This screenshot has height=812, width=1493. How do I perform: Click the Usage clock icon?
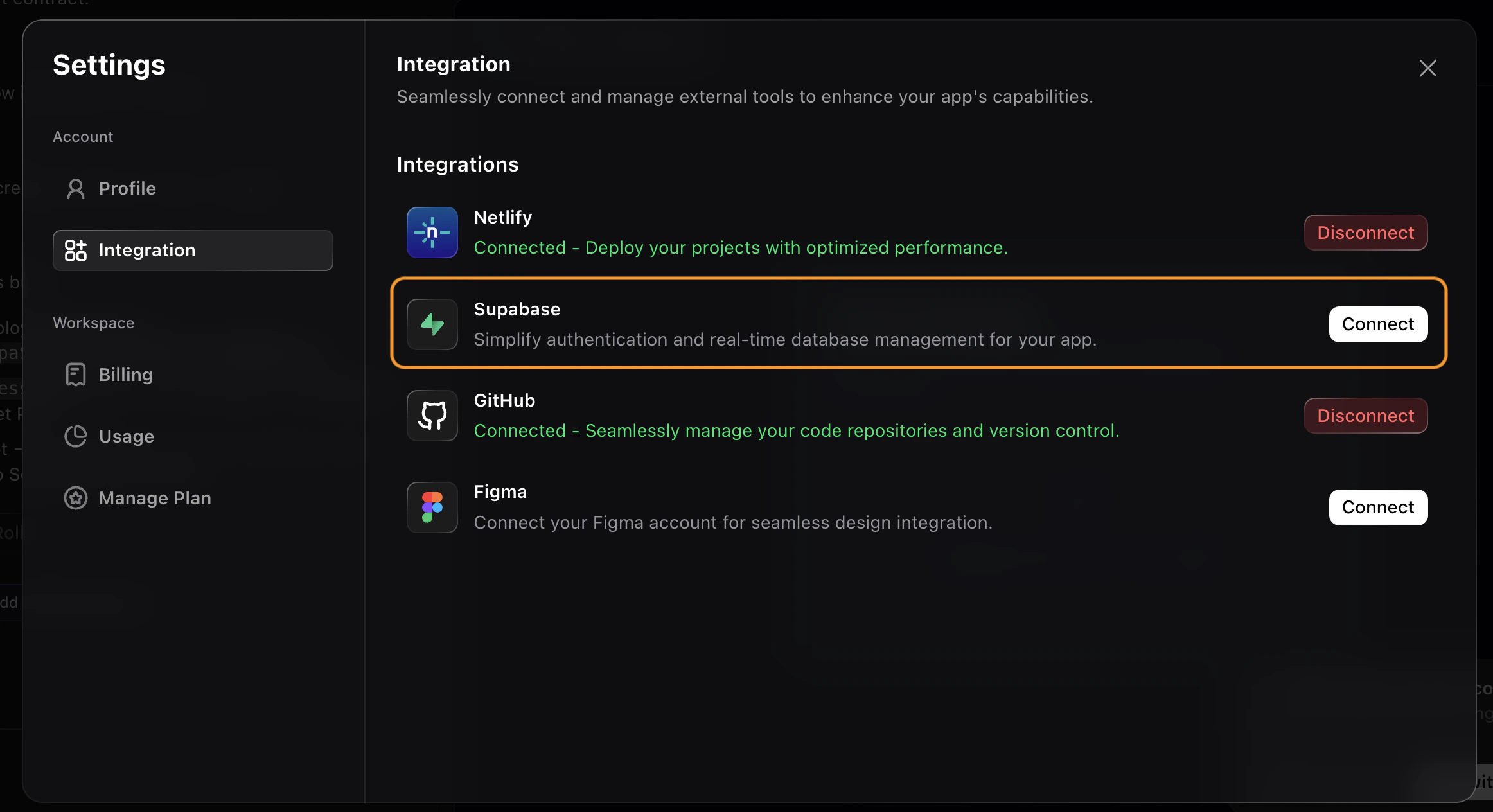coord(75,436)
